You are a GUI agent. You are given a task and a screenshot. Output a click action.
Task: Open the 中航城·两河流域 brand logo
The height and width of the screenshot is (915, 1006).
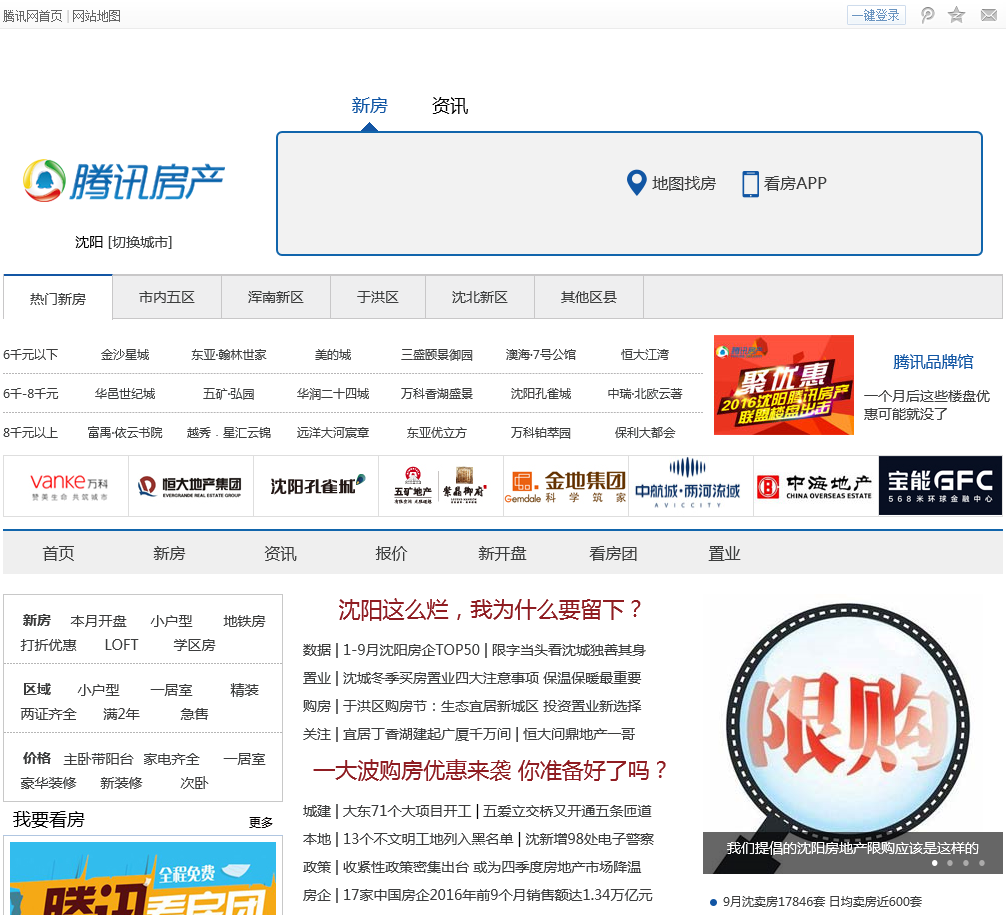coord(688,484)
